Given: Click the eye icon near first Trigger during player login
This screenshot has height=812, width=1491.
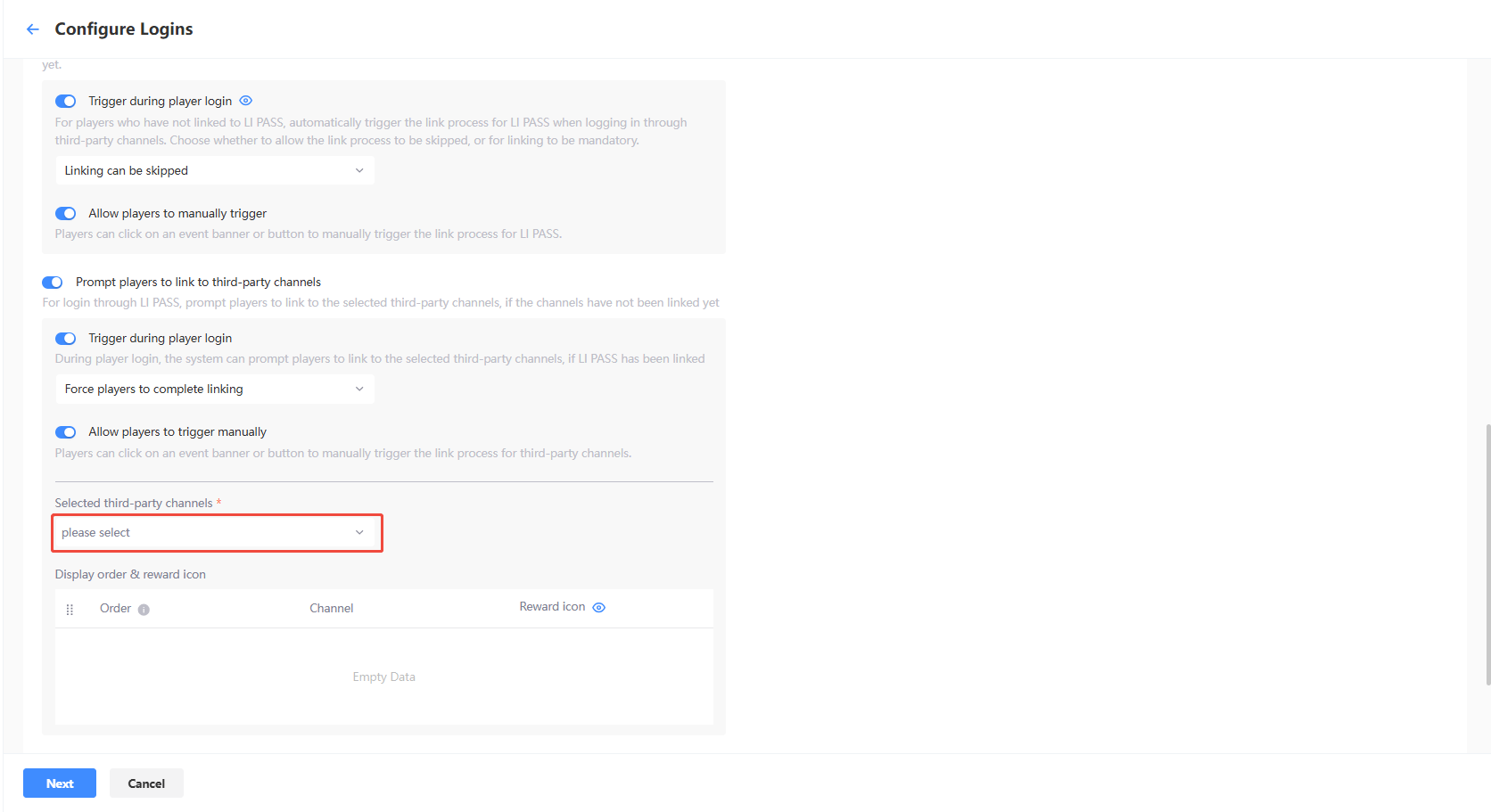Looking at the screenshot, I should [x=245, y=101].
